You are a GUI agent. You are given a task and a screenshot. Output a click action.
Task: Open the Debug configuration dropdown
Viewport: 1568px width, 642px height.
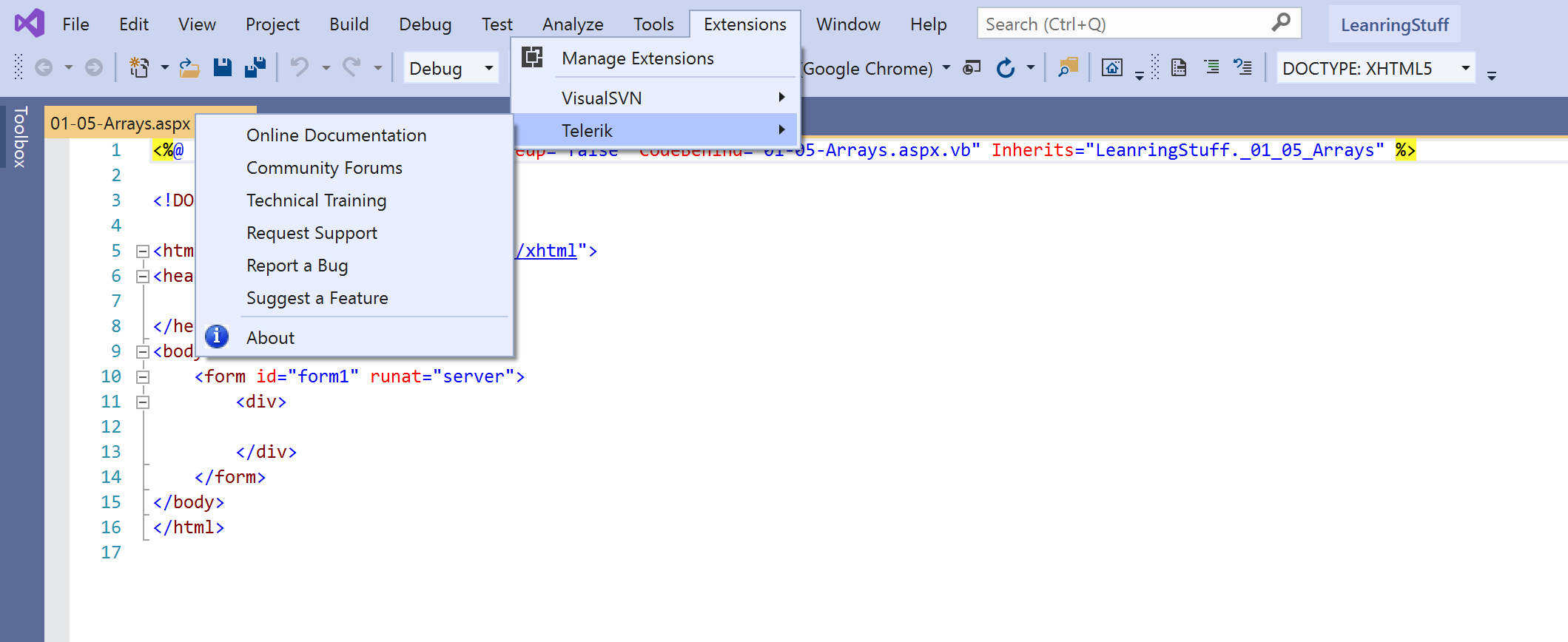[451, 68]
